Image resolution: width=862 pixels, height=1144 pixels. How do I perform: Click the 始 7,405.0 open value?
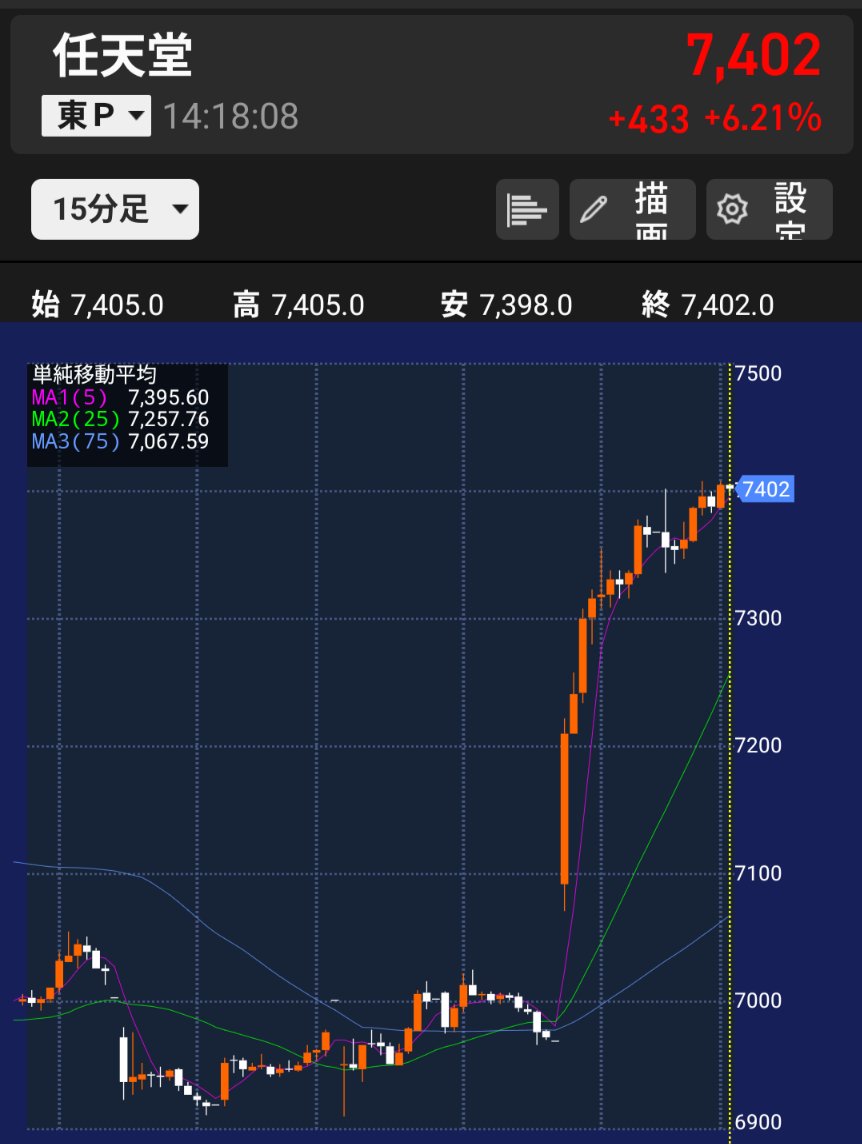98,305
